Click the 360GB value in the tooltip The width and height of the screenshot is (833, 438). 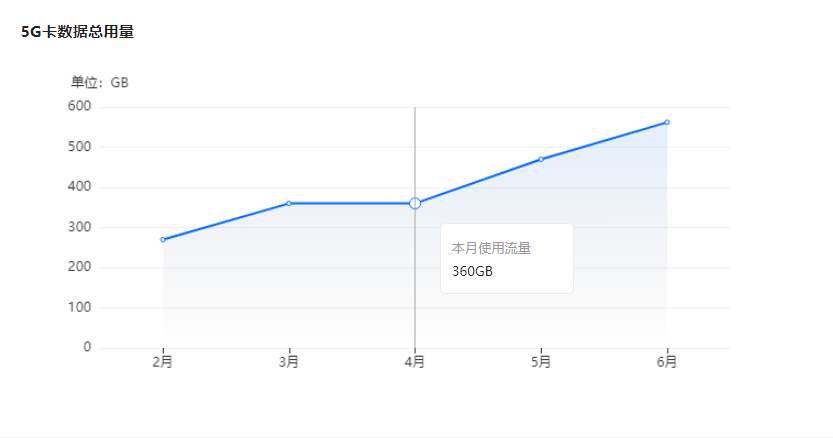tap(472, 271)
